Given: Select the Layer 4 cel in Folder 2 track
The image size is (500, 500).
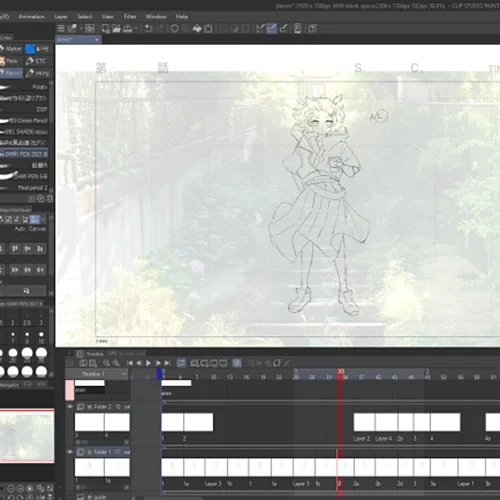Looking at the screenshot, I should pos(386,422).
